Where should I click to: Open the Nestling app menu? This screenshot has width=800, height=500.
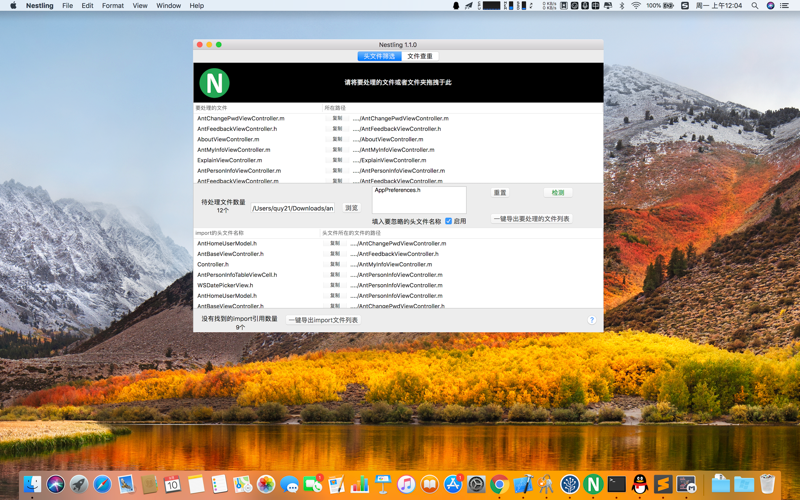pos(40,6)
